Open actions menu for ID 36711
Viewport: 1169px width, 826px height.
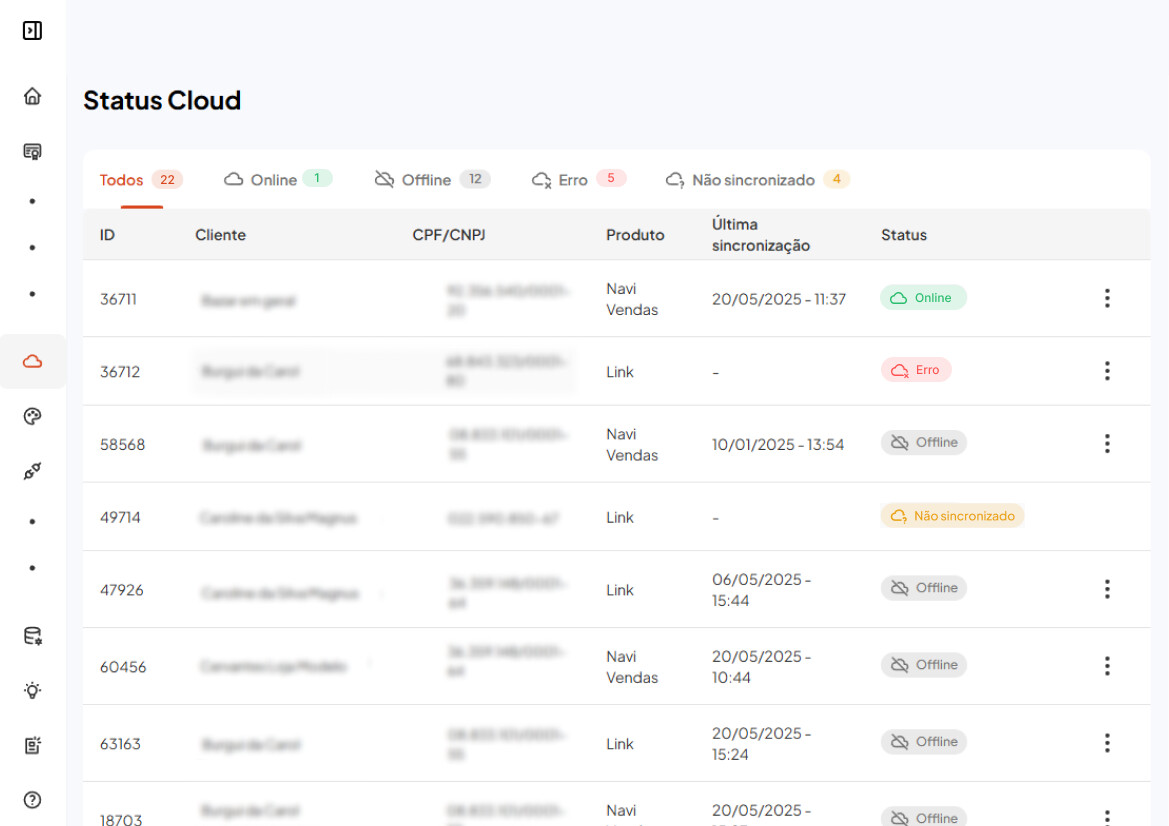tap(1106, 298)
